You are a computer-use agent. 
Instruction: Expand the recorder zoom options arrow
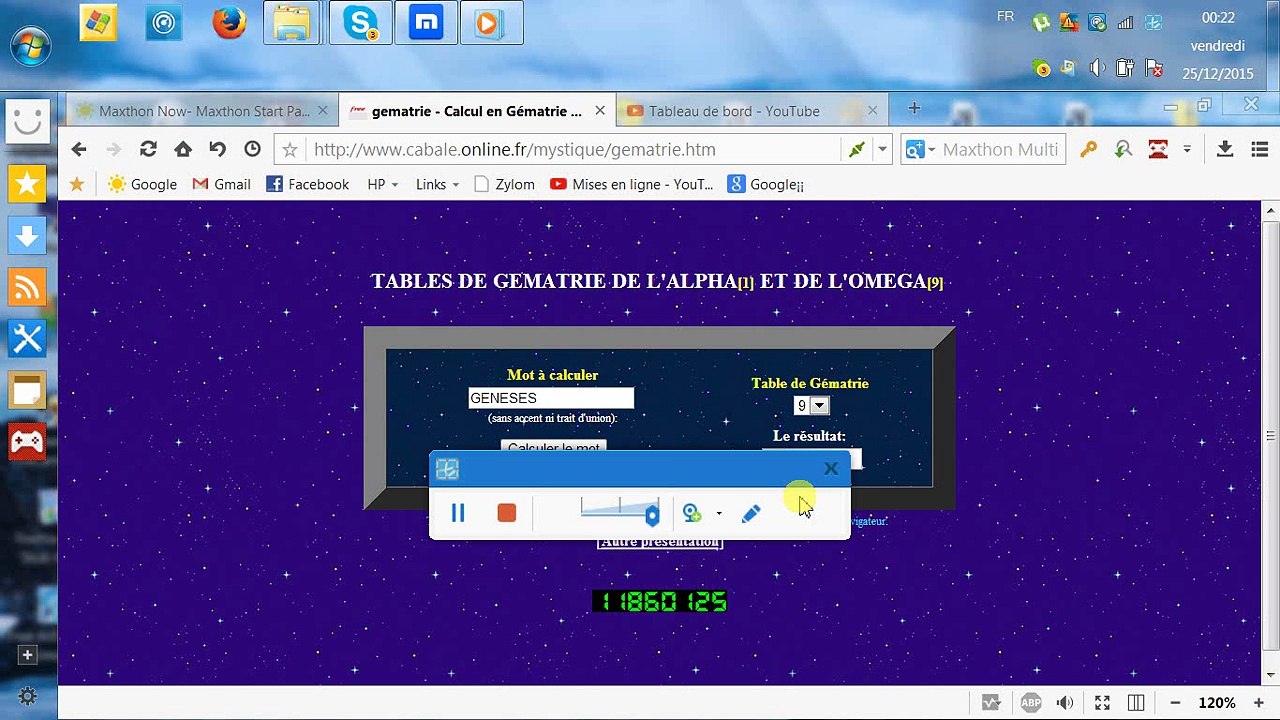tap(719, 514)
